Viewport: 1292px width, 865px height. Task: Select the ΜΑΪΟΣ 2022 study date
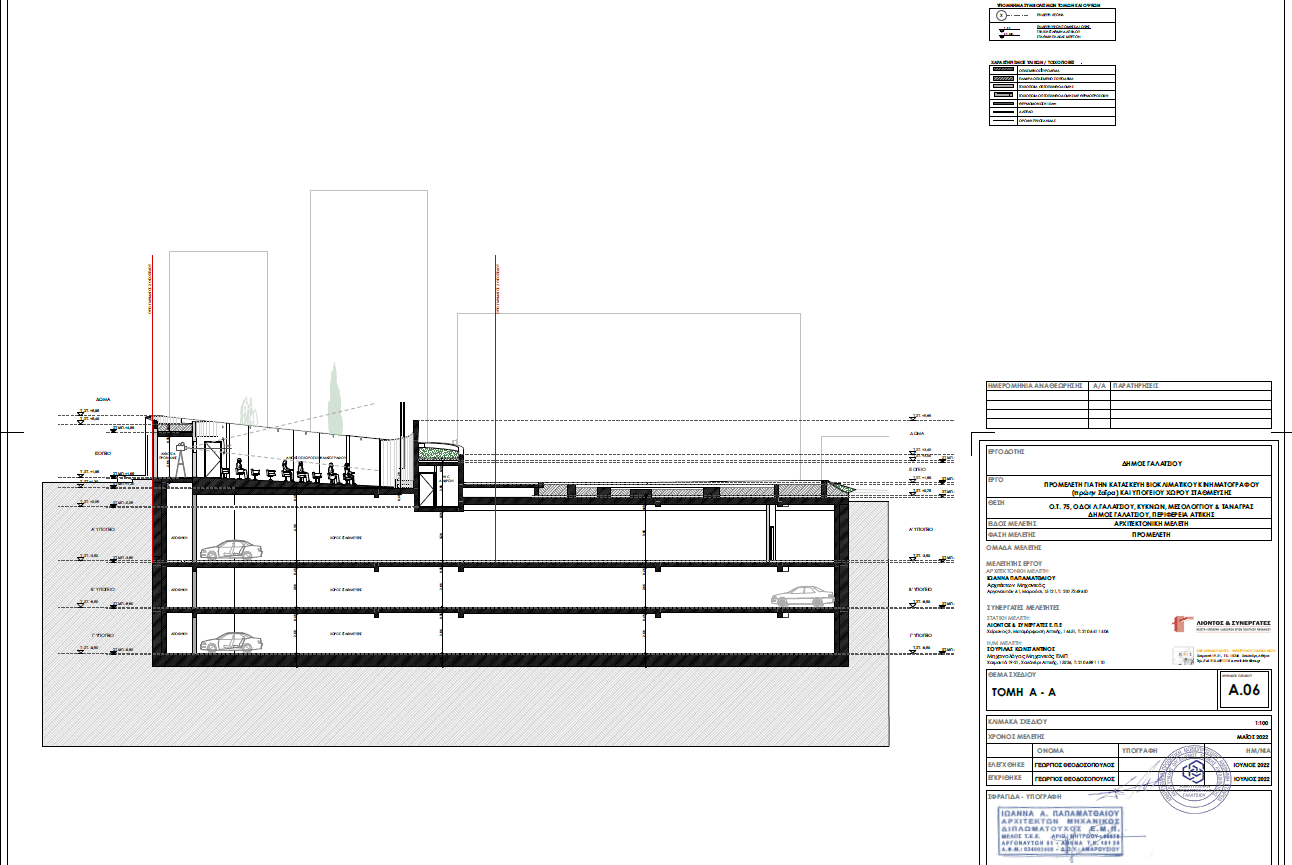(x=1252, y=735)
